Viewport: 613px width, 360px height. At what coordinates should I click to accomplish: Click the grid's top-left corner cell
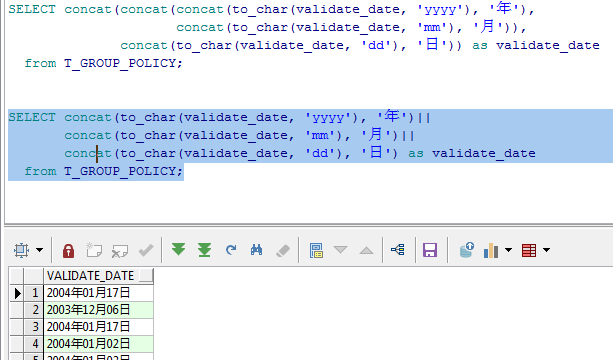(16, 276)
